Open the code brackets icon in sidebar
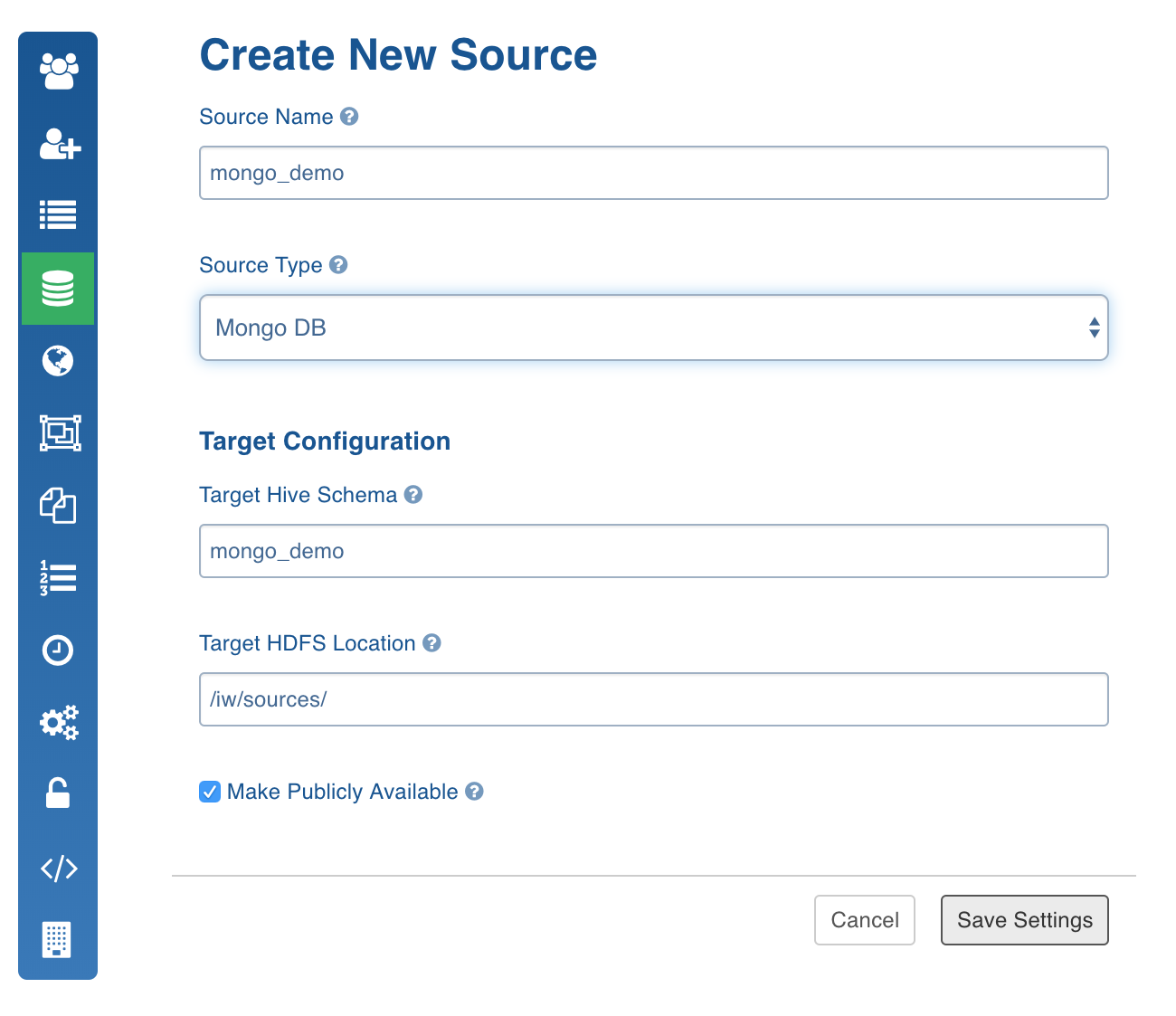The height and width of the screenshot is (1016, 1176). point(60,869)
